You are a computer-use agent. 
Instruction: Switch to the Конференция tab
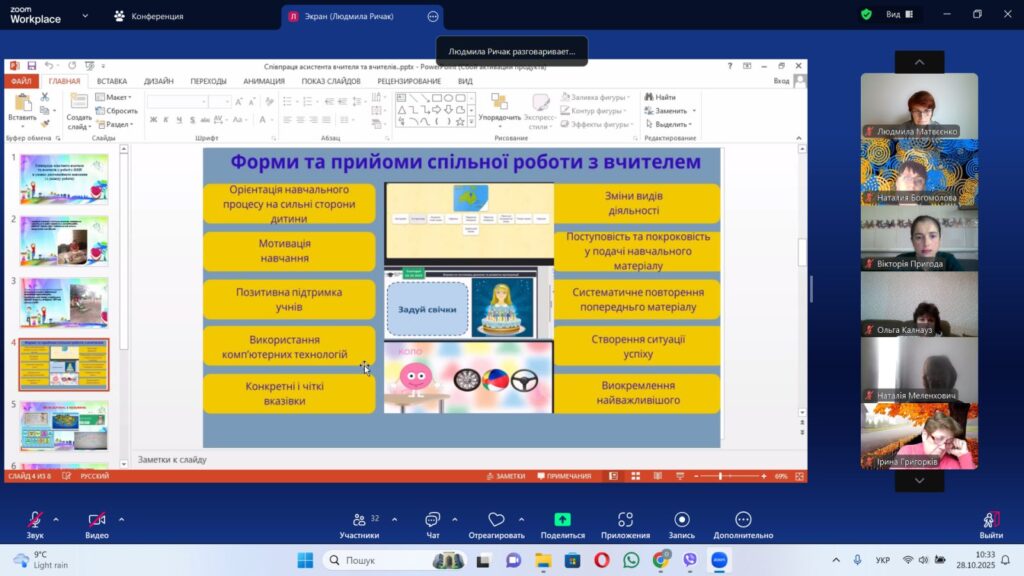tap(148, 16)
